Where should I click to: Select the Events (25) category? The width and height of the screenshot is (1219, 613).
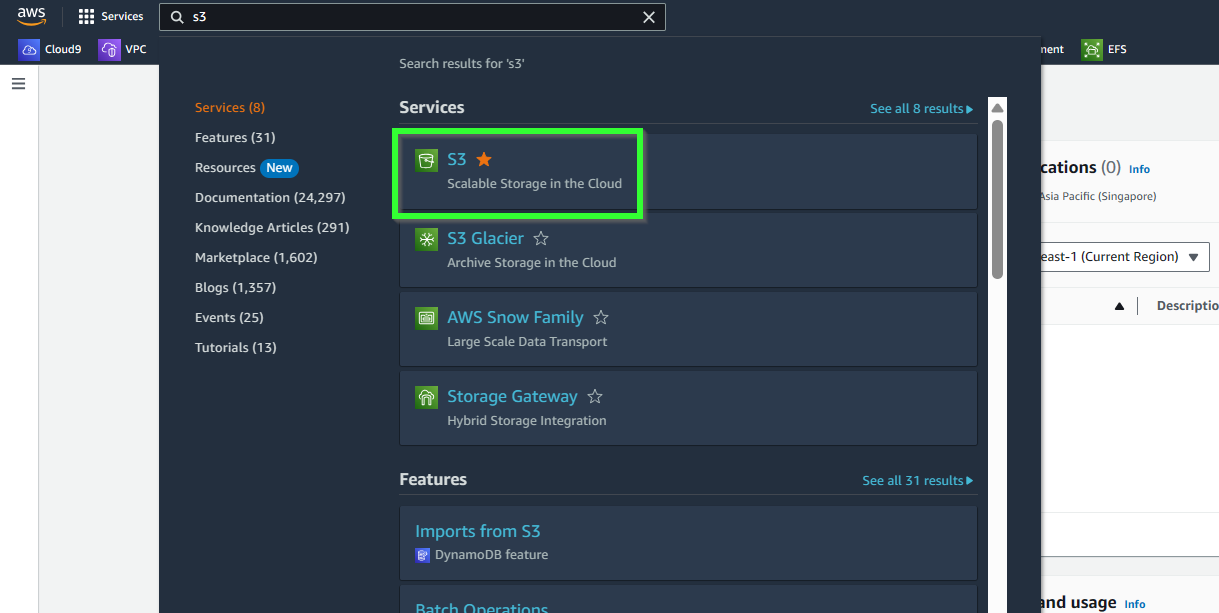(229, 318)
